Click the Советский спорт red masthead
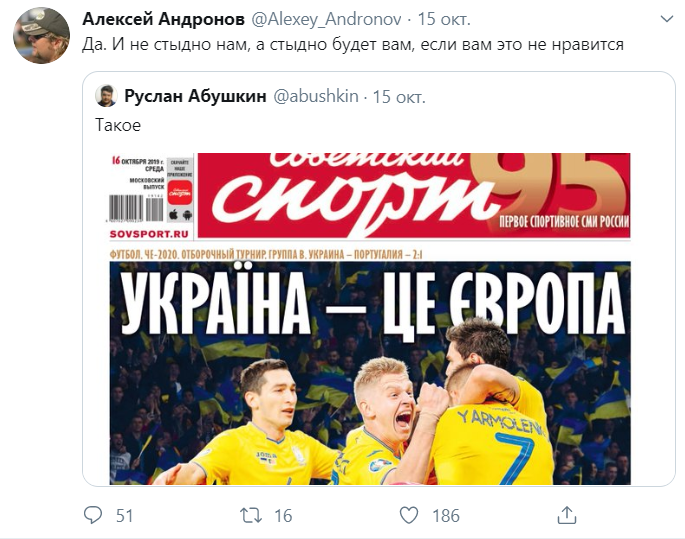Image resolution: width=685 pixels, height=539 pixels. pos(414,195)
